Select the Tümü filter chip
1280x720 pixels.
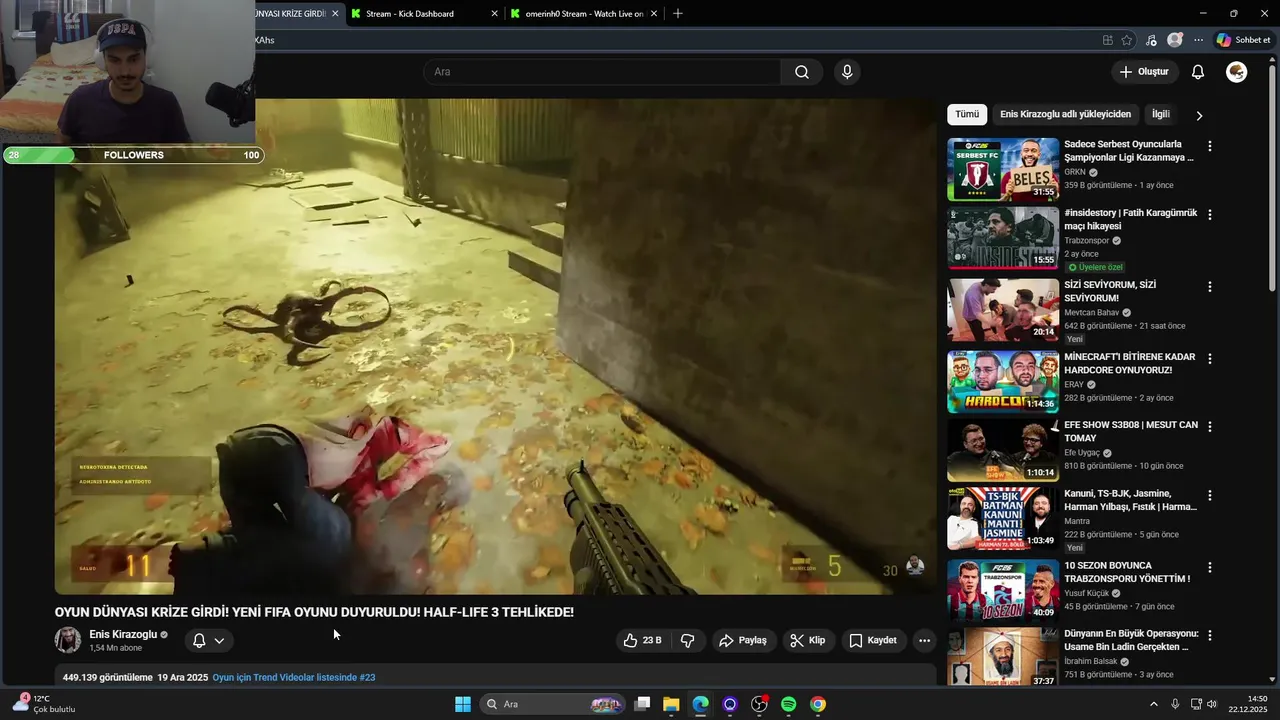point(967,114)
